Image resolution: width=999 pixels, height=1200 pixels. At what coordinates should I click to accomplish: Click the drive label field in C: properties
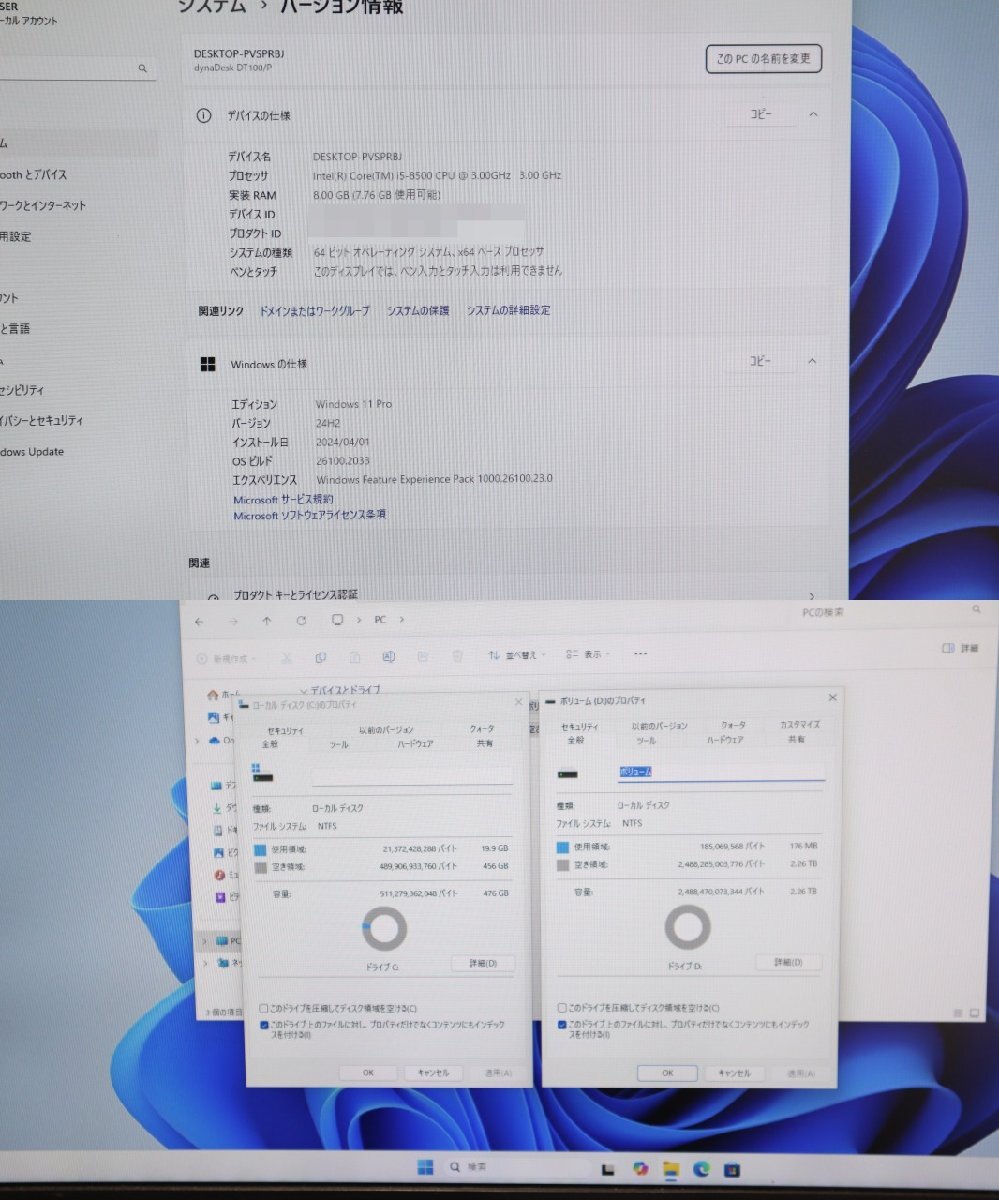(412, 776)
